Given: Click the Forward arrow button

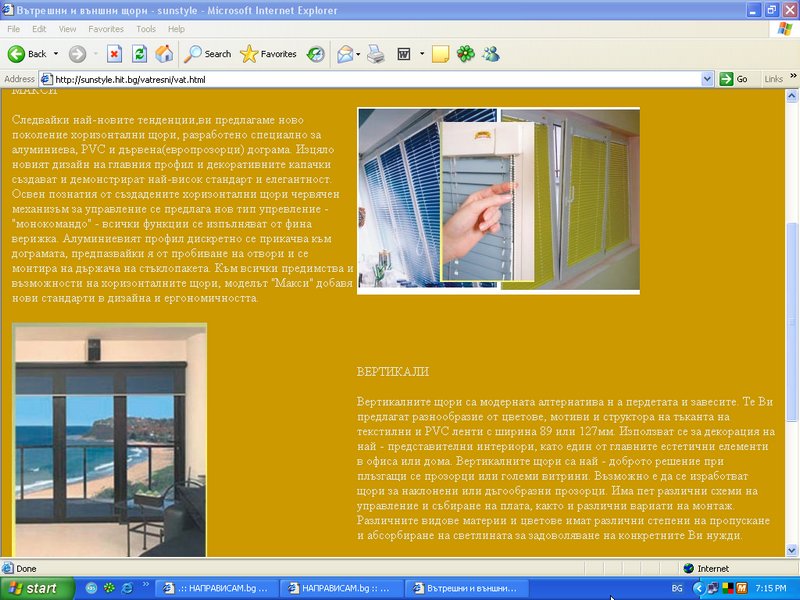Looking at the screenshot, I should [x=78, y=54].
